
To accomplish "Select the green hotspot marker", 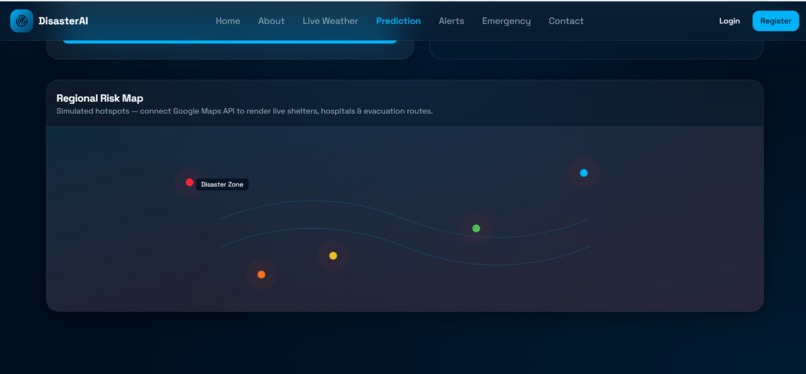I will [476, 229].
